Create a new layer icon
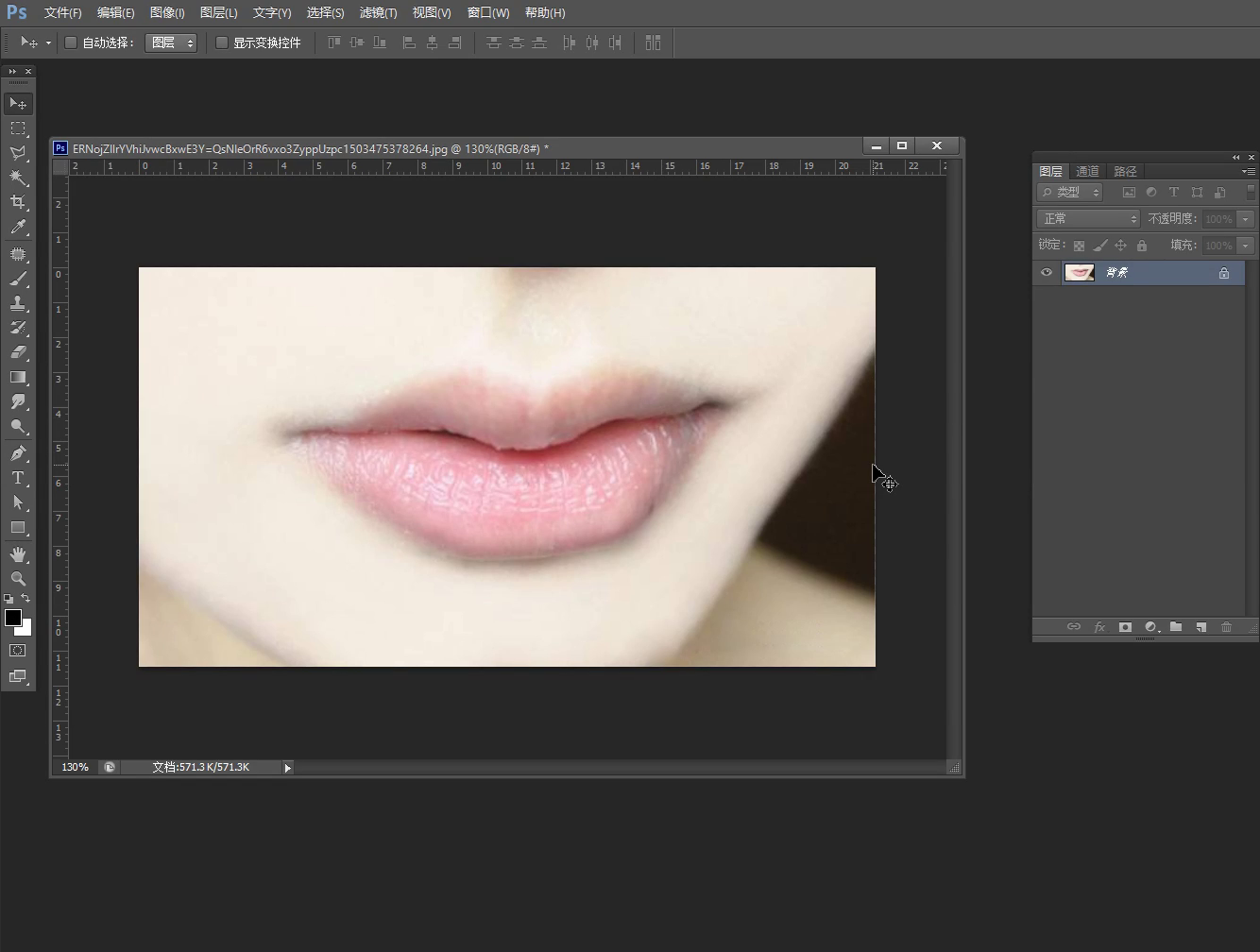This screenshot has width=1260, height=952. pos(1200,627)
